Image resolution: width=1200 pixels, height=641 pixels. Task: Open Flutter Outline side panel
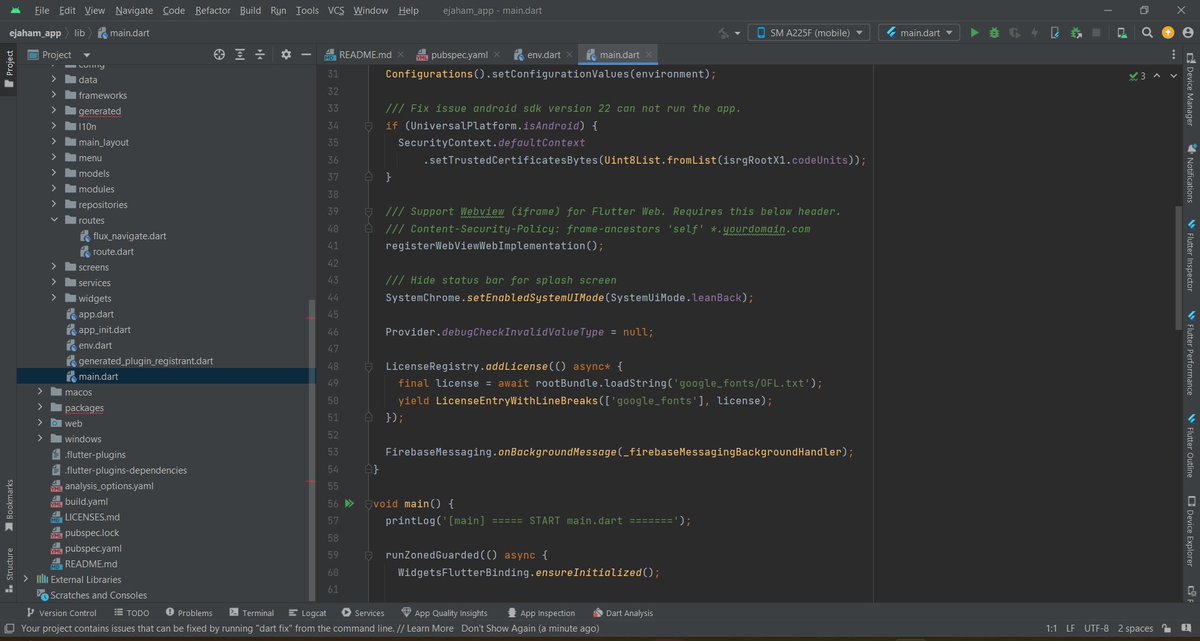pyautogui.click(x=1190, y=444)
